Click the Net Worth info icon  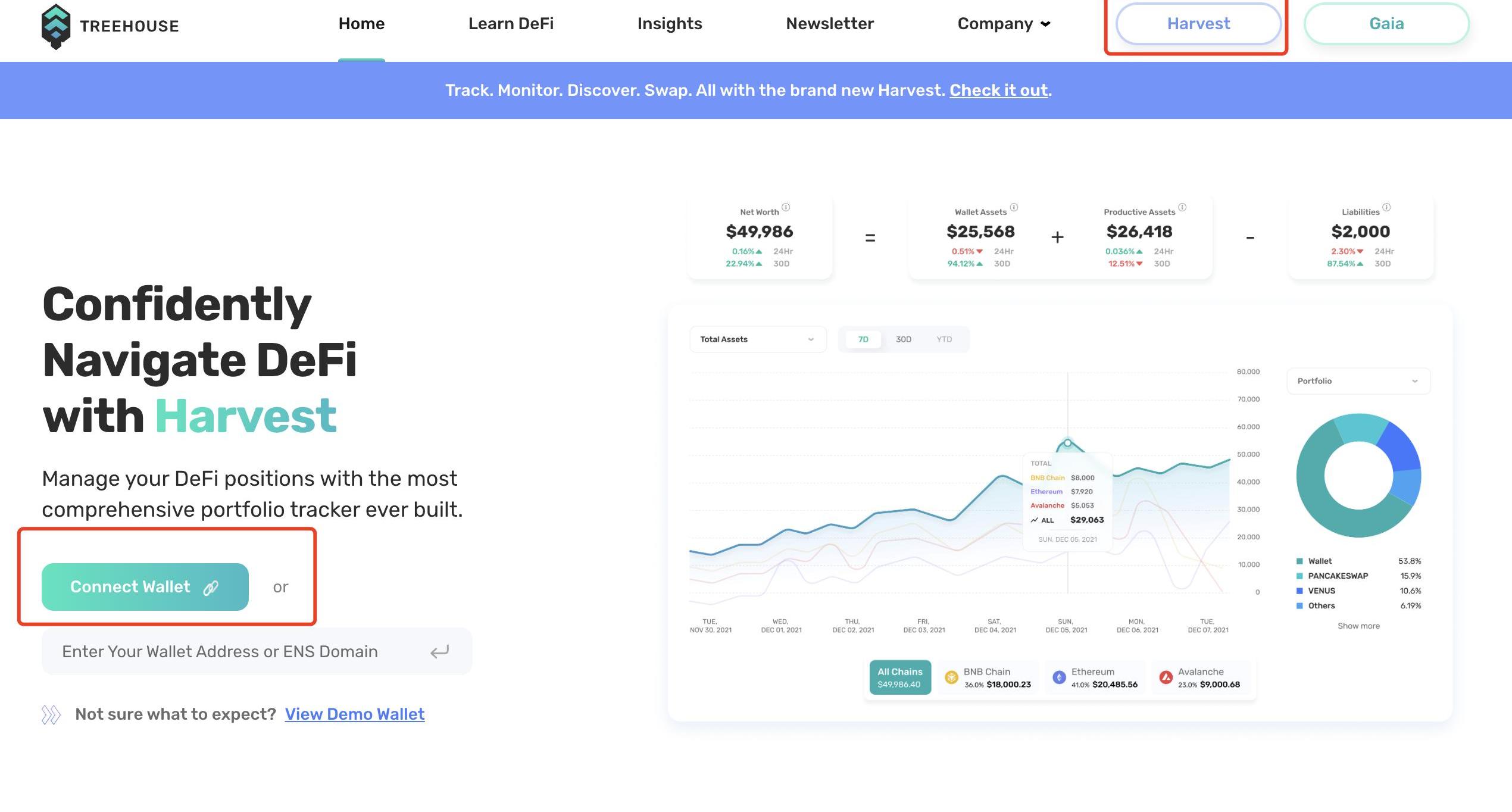(x=786, y=207)
